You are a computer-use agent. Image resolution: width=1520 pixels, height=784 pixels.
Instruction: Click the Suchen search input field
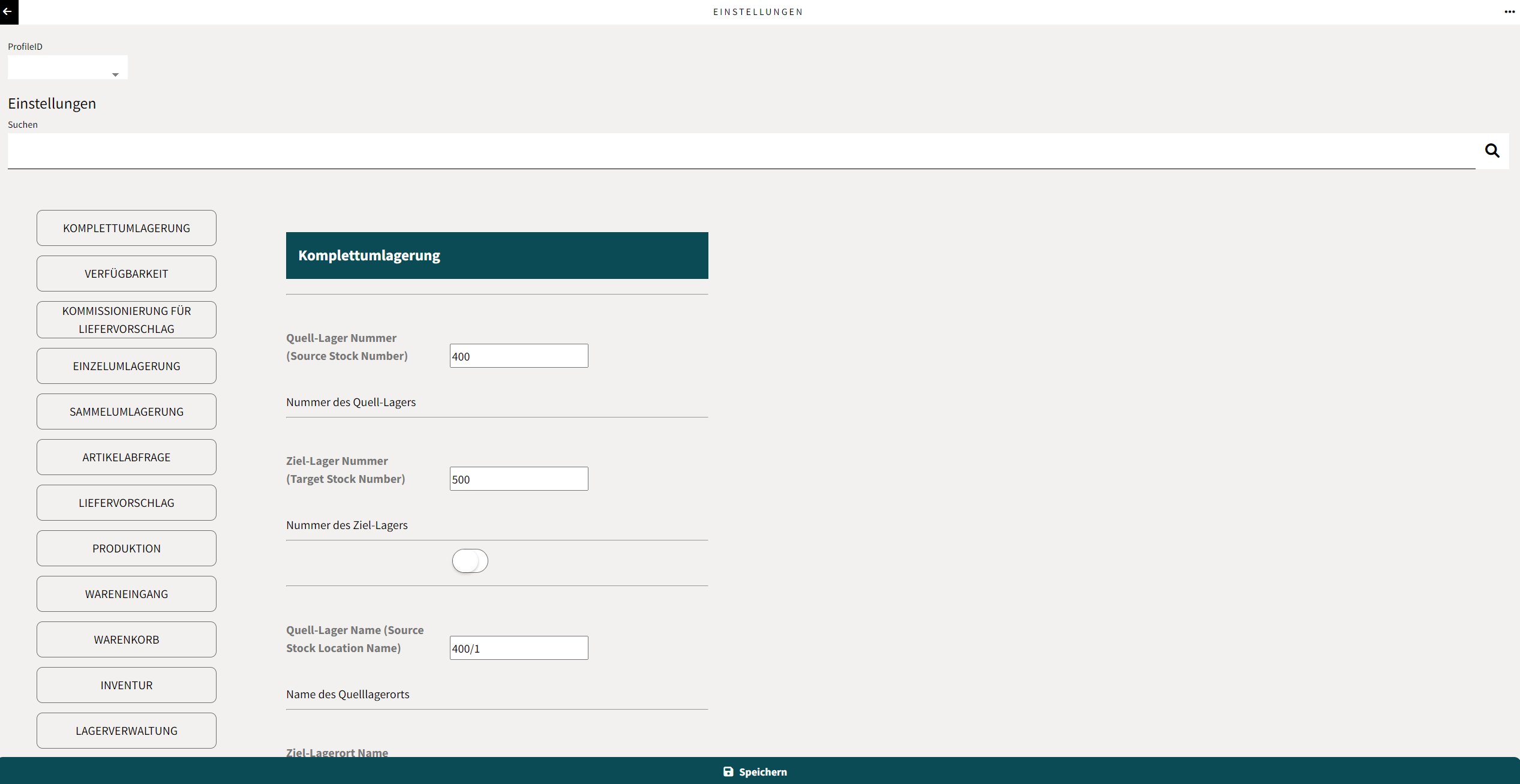click(x=741, y=151)
